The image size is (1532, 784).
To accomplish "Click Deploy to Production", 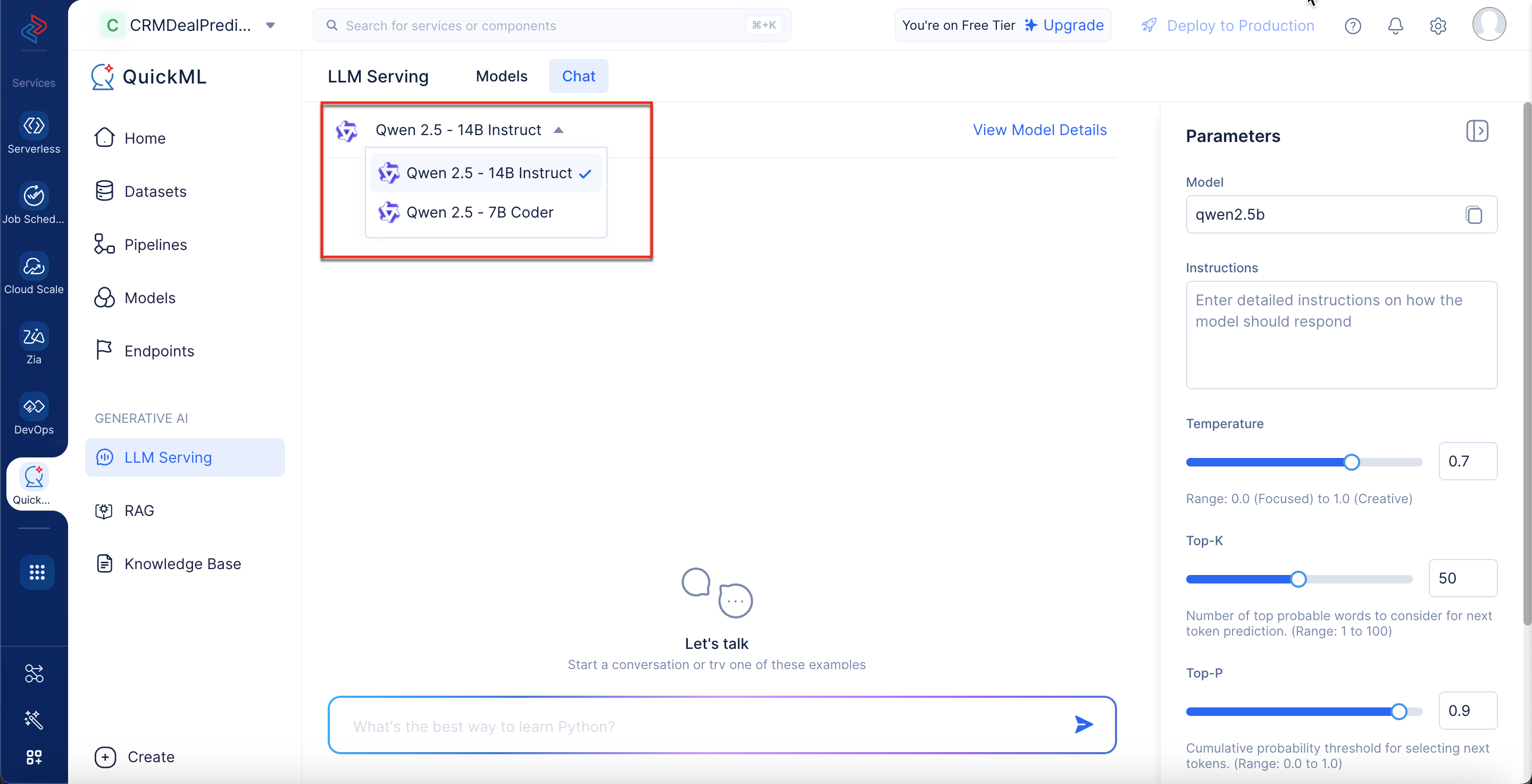I will [x=1240, y=26].
